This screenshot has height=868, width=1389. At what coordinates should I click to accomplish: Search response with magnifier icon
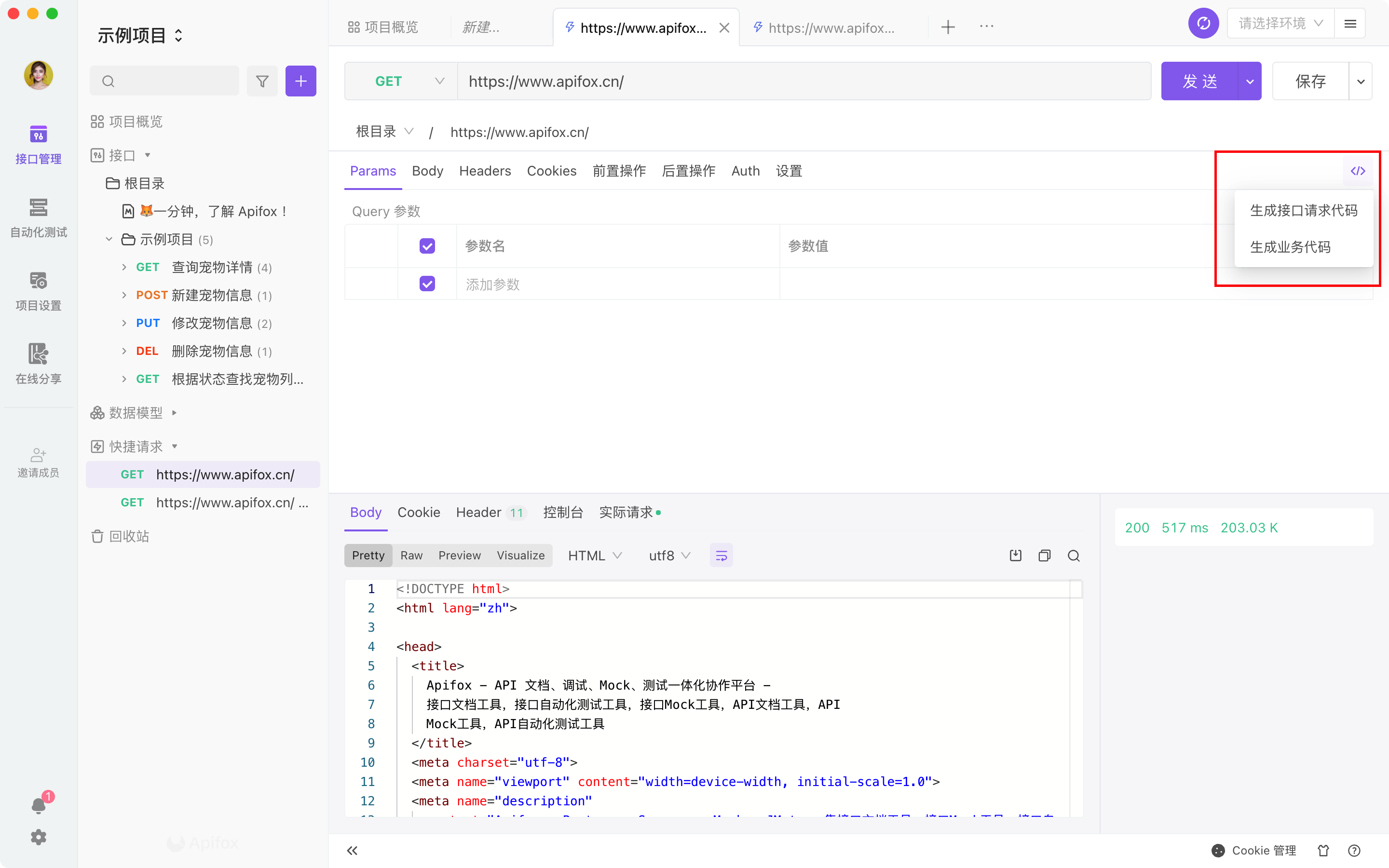pos(1073,555)
